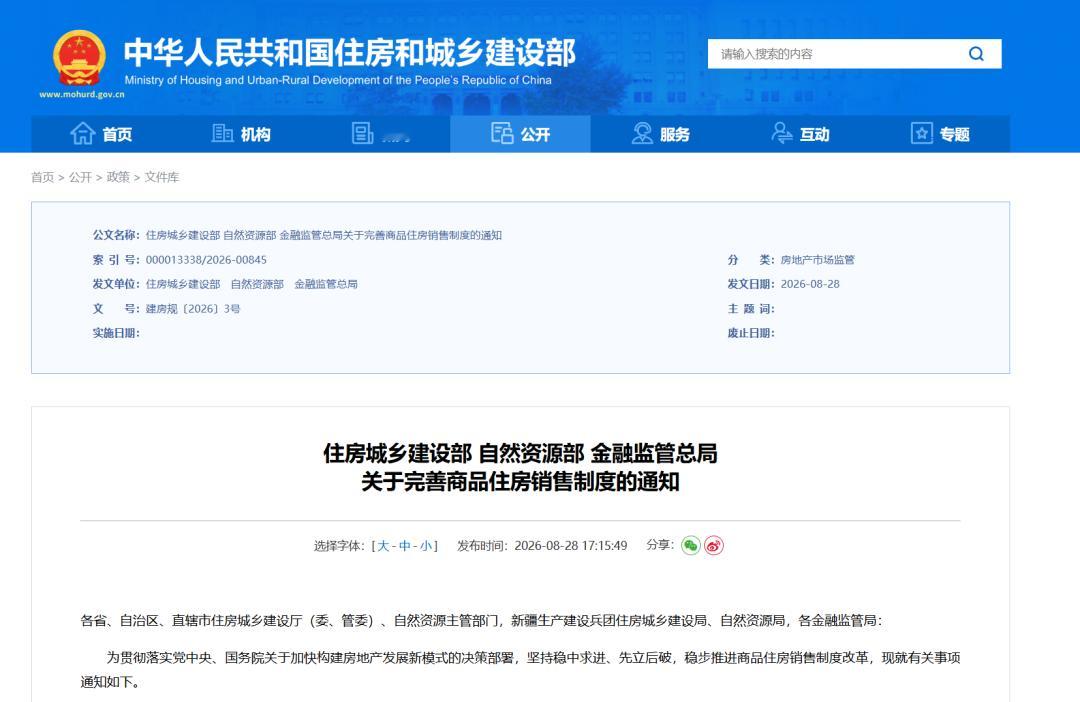The width and height of the screenshot is (1080, 702).
Task: Click issuing unit 自然资源部 in the 发文单位 row
Action: [257, 284]
